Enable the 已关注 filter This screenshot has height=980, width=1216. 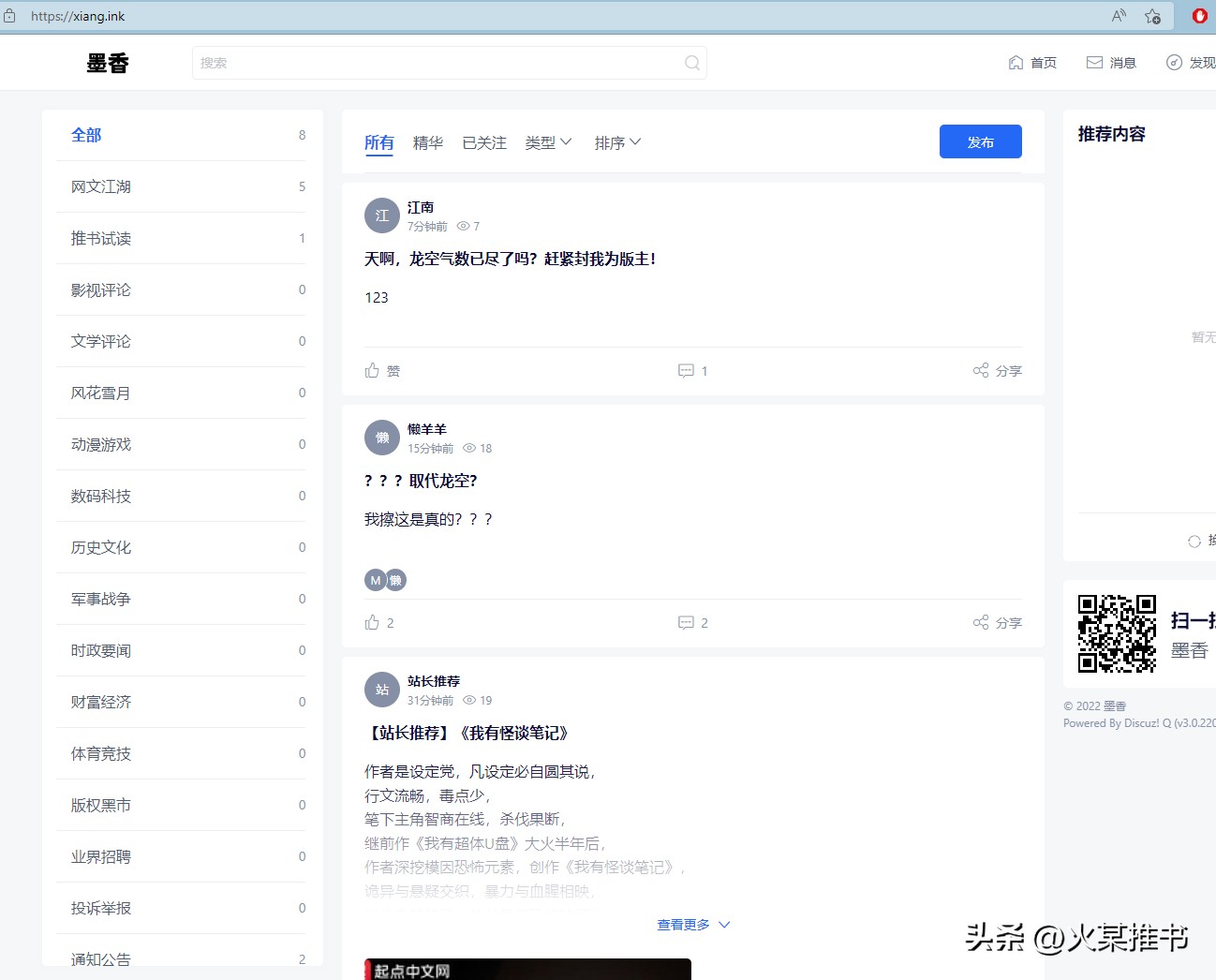pos(483,142)
